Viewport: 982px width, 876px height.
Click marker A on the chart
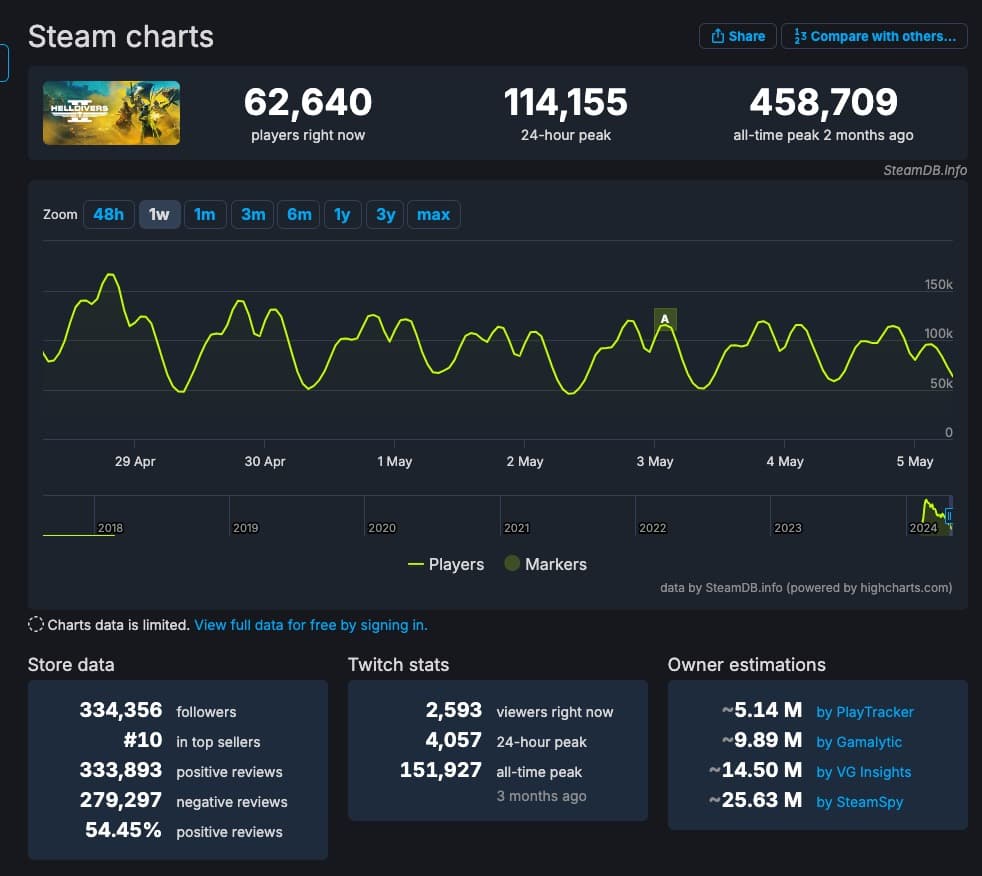pyautogui.click(x=665, y=319)
